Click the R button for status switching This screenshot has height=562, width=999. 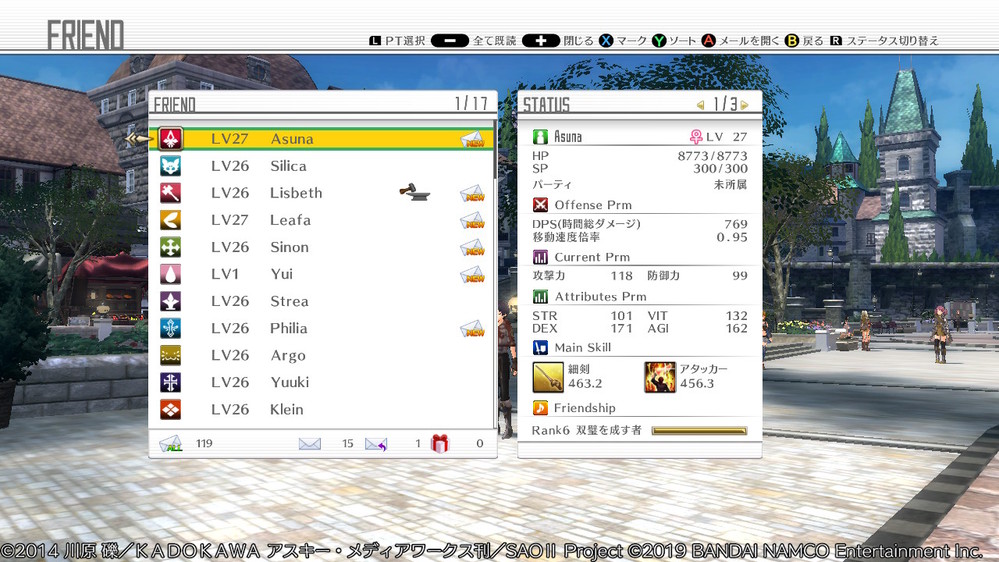coord(835,41)
